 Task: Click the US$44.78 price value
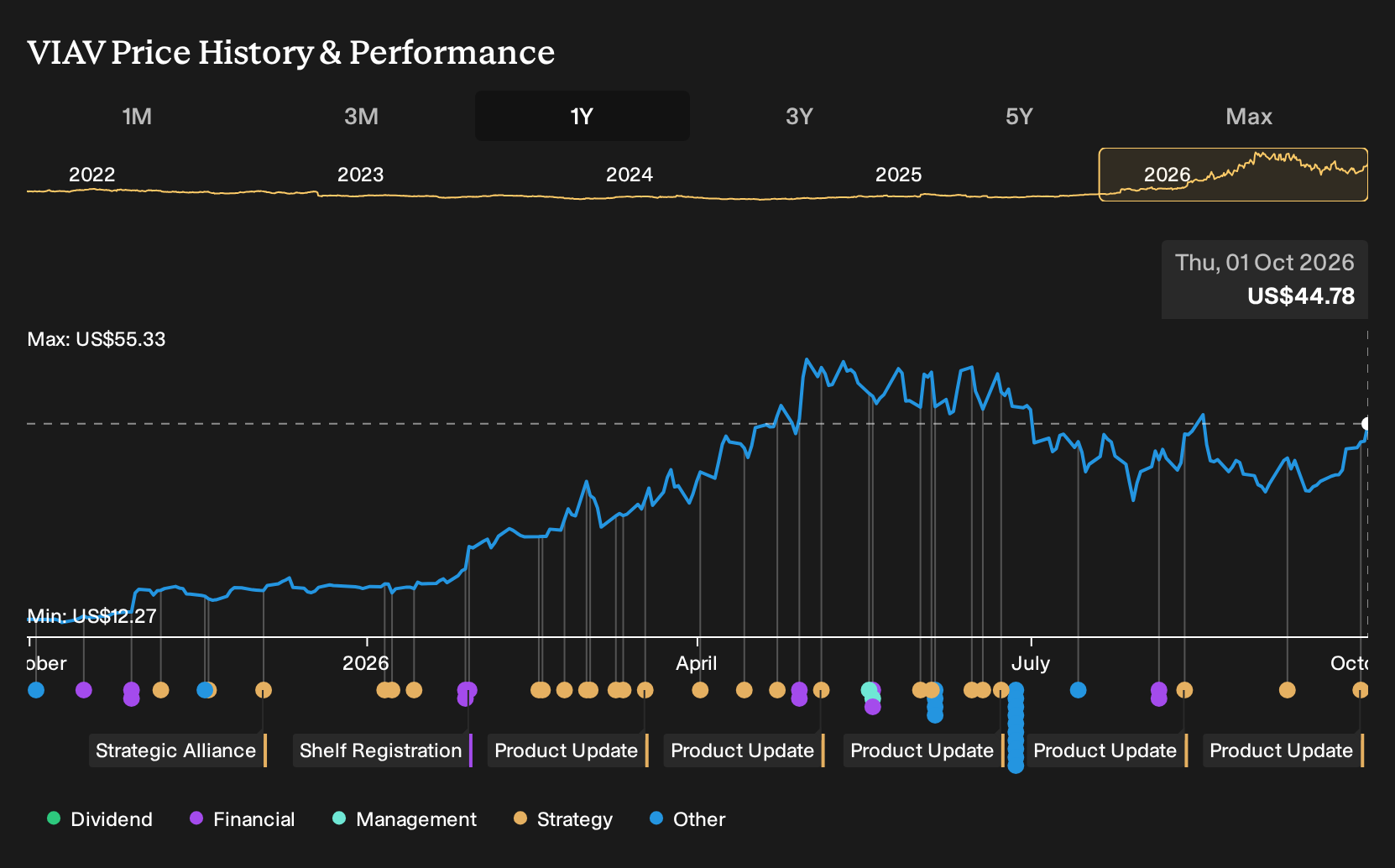[1301, 296]
